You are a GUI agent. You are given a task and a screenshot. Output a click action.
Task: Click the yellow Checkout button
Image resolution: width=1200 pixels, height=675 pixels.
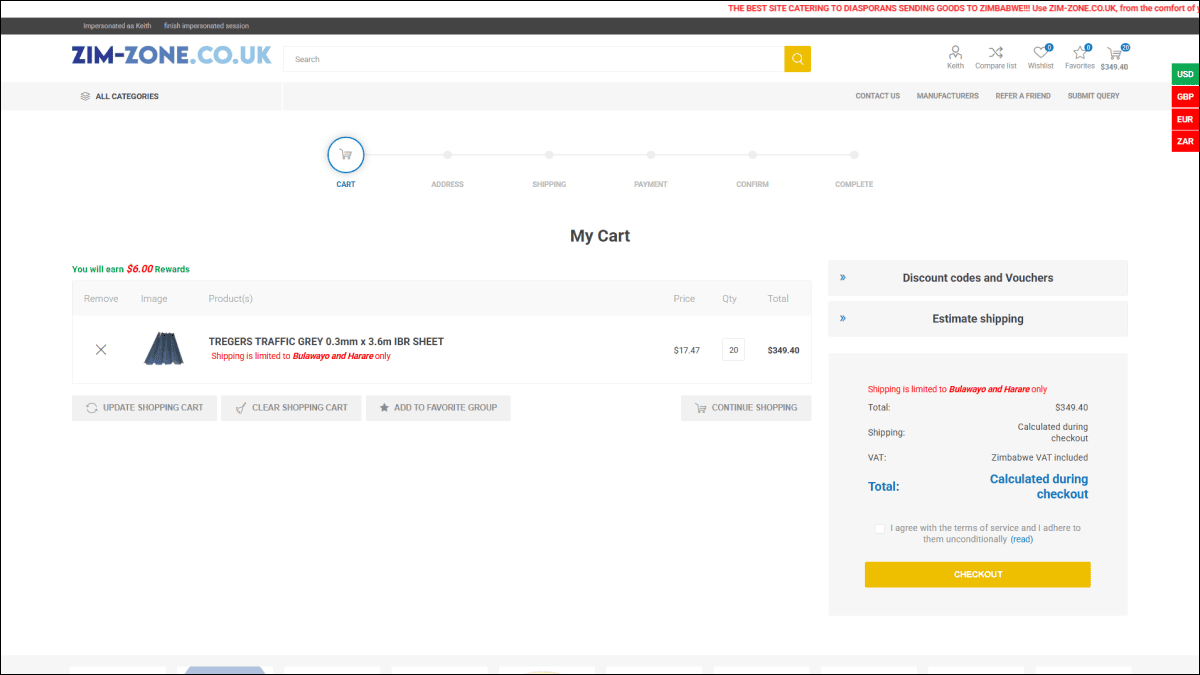[978, 574]
